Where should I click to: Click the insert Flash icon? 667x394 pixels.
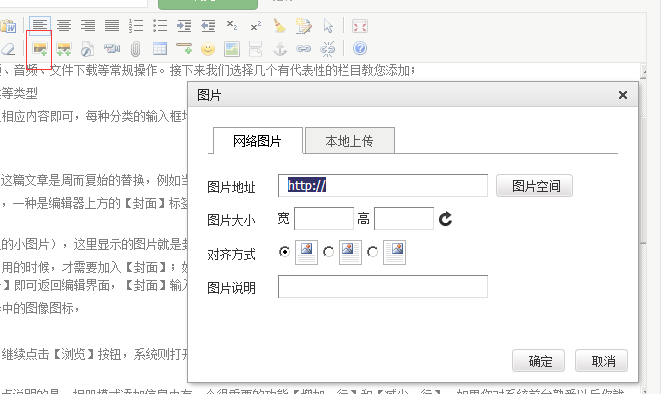(88, 49)
